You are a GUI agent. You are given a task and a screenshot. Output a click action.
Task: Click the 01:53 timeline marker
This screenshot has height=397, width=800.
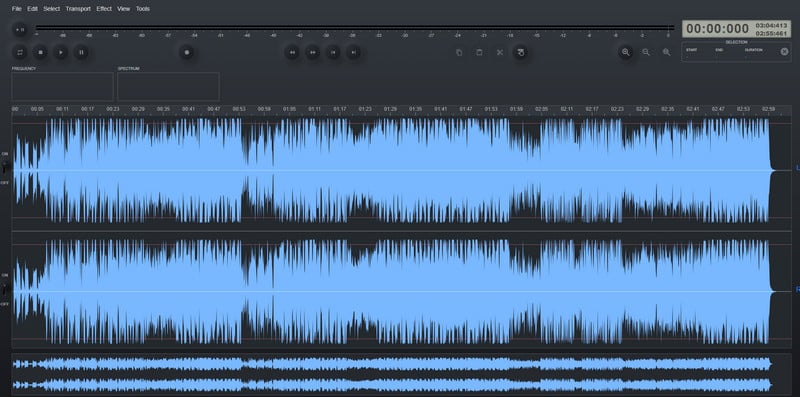(x=491, y=109)
